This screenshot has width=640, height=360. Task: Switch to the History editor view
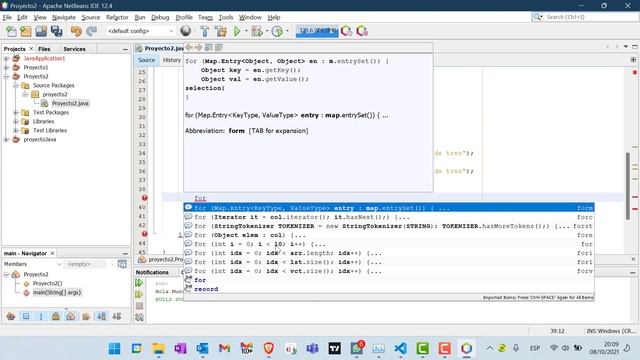point(171,60)
